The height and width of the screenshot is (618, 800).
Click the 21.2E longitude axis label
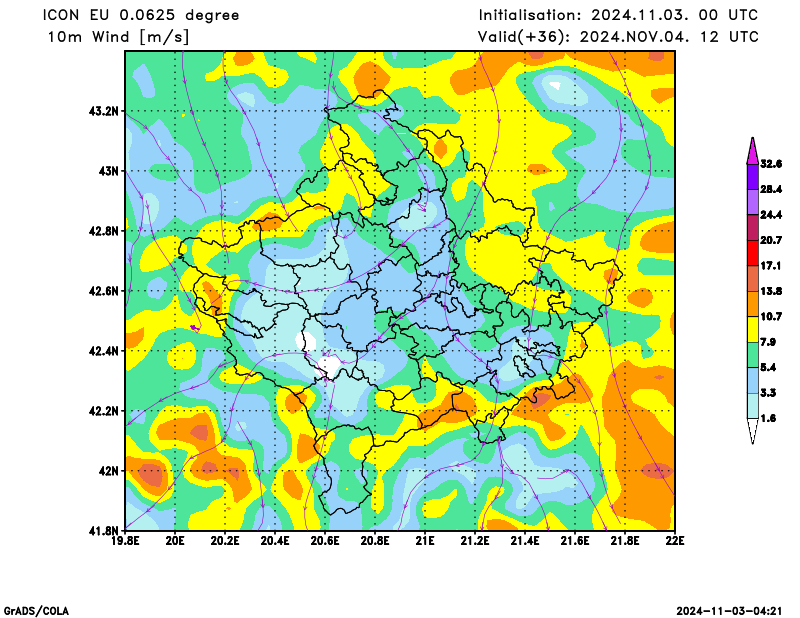(475, 540)
